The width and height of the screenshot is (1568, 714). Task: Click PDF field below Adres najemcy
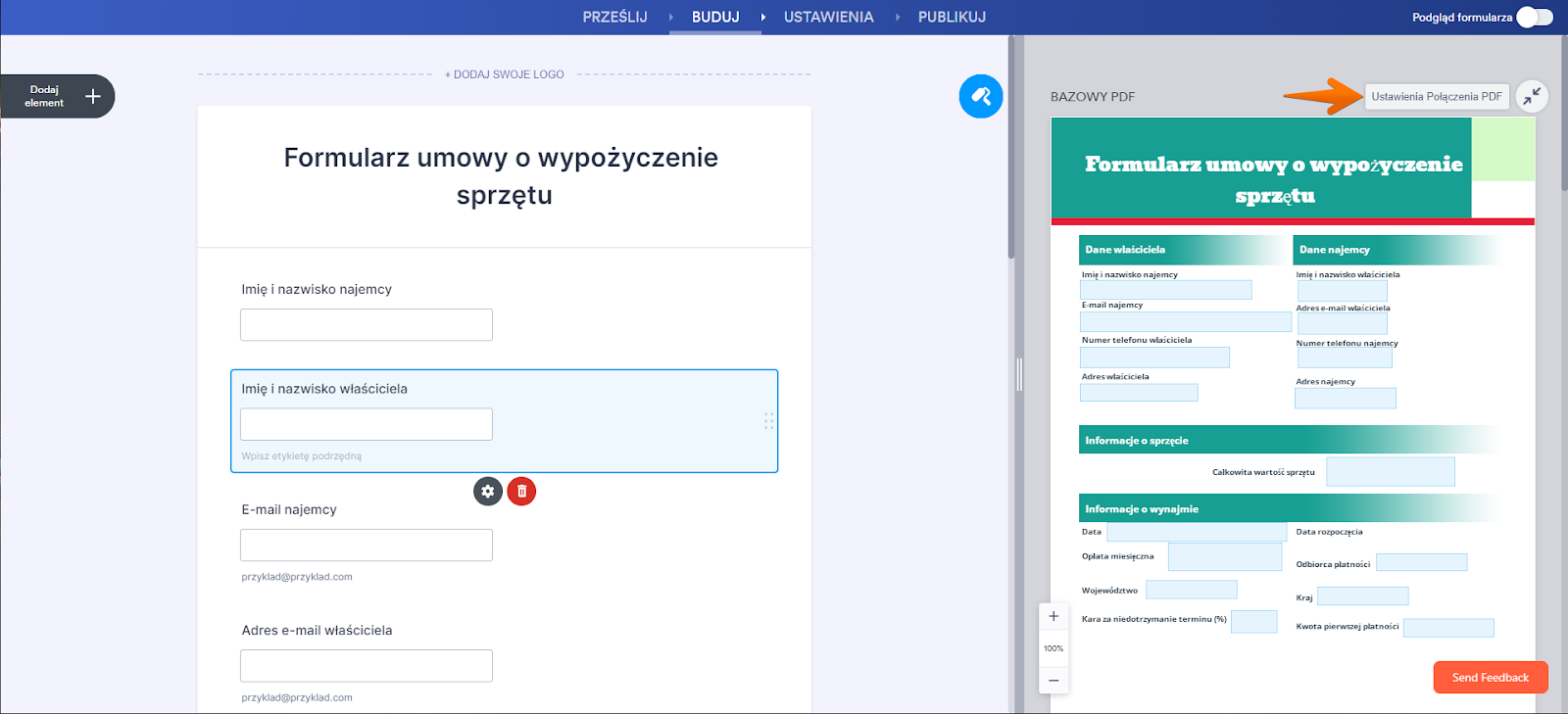point(1346,398)
